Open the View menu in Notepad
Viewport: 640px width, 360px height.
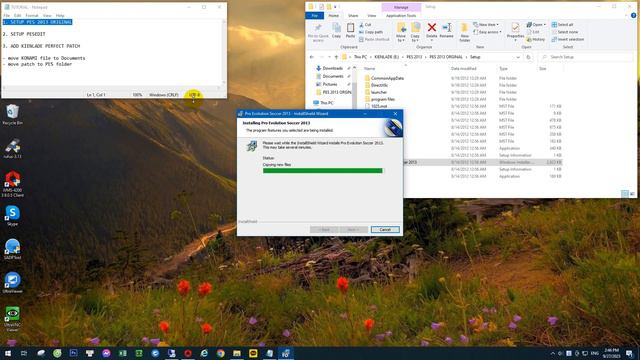[x=47, y=16]
